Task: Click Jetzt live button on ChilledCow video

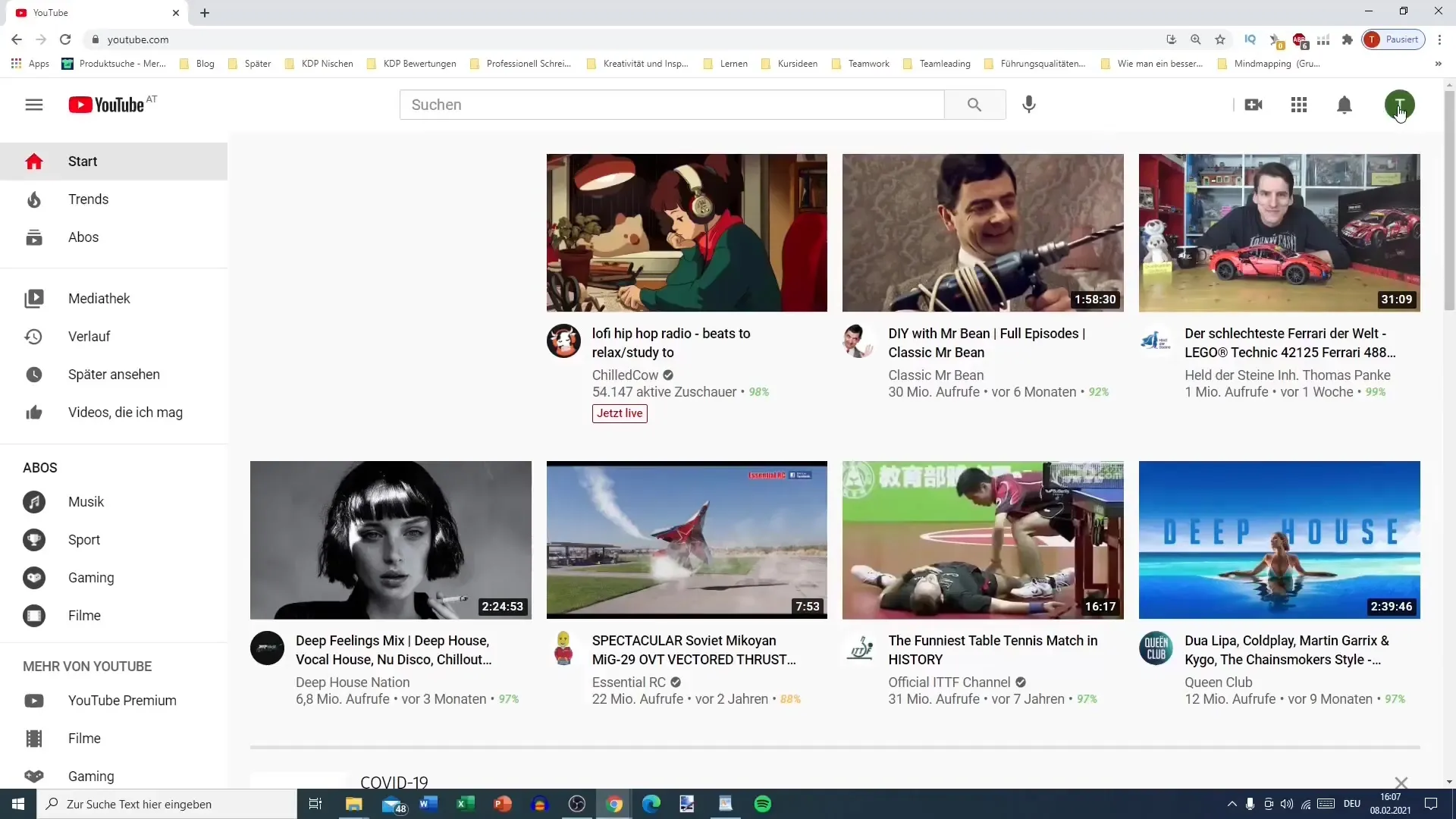Action: click(x=619, y=413)
